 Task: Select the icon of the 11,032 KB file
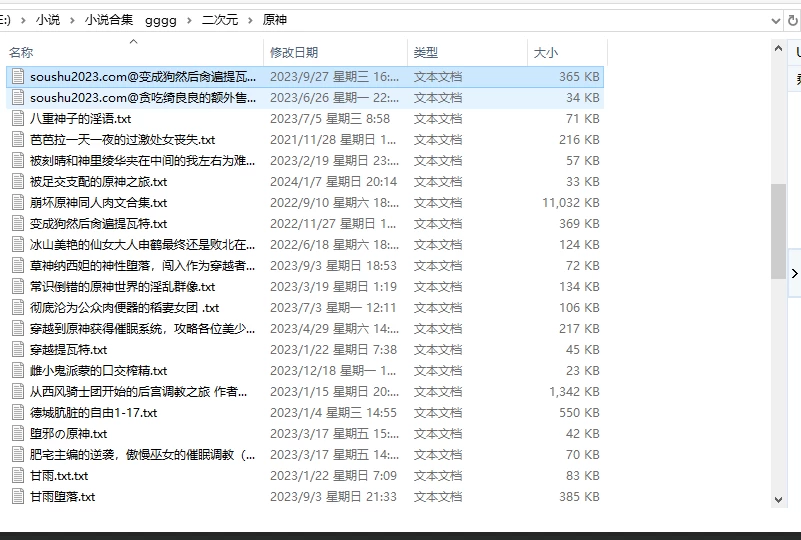point(18,202)
